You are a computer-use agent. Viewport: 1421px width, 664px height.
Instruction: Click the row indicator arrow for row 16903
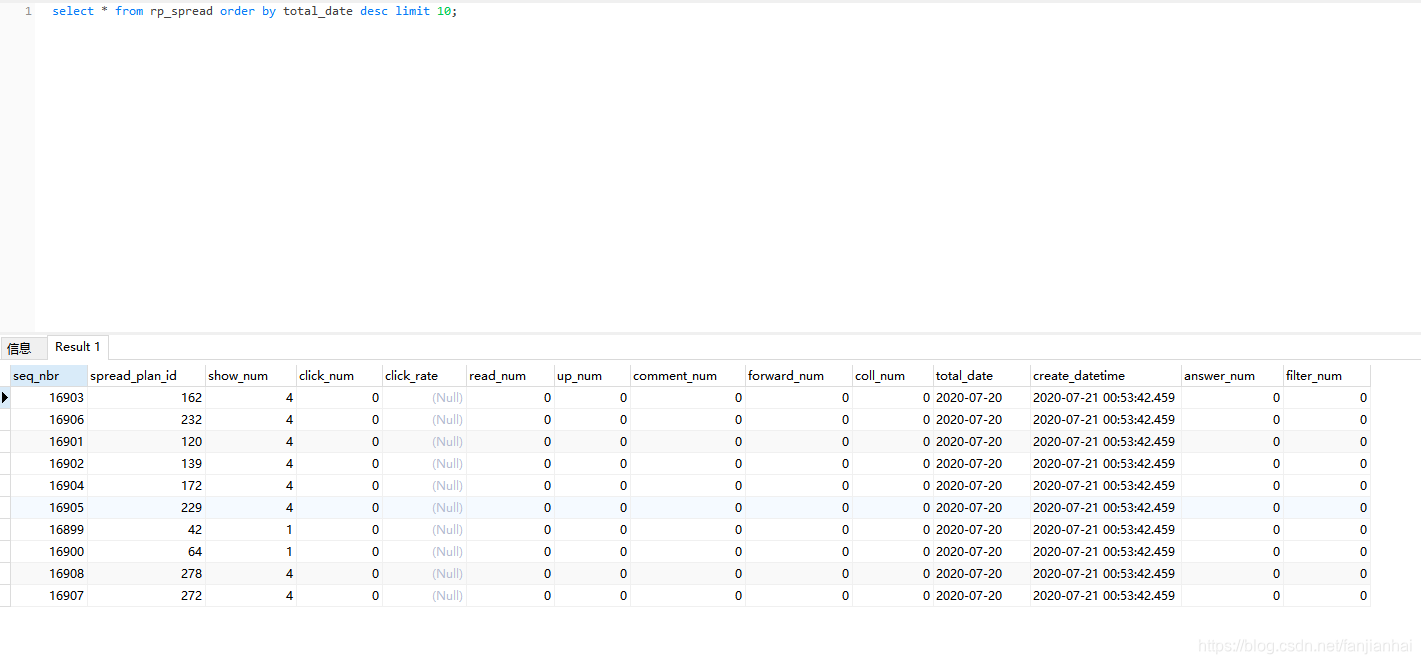tap(5, 398)
